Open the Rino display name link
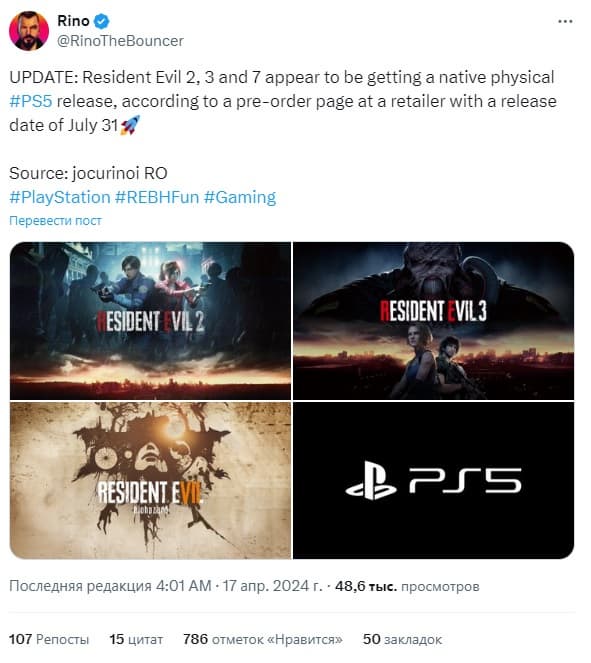The width and height of the screenshot is (591, 663). [x=73, y=21]
